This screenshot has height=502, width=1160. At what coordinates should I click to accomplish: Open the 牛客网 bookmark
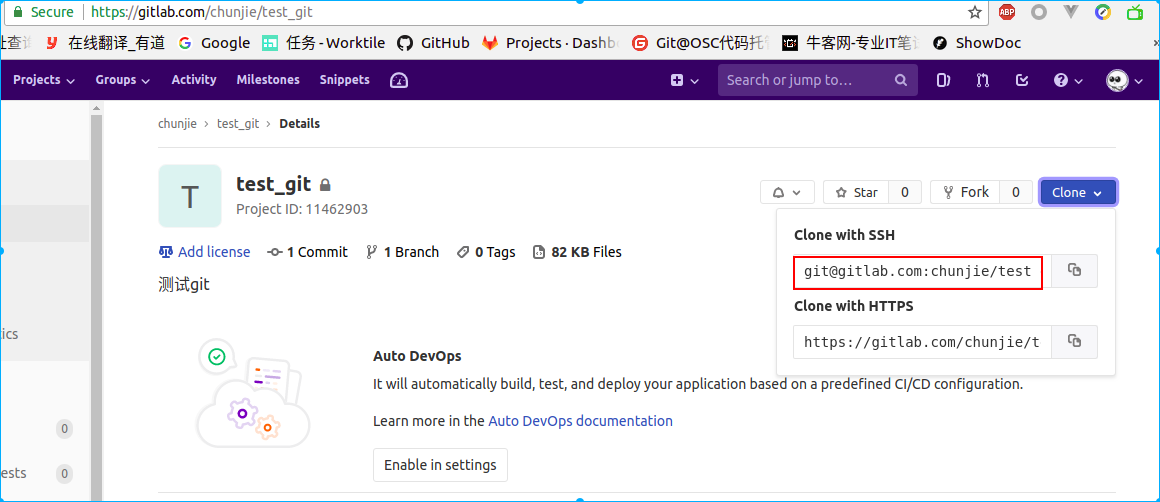click(851, 43)
